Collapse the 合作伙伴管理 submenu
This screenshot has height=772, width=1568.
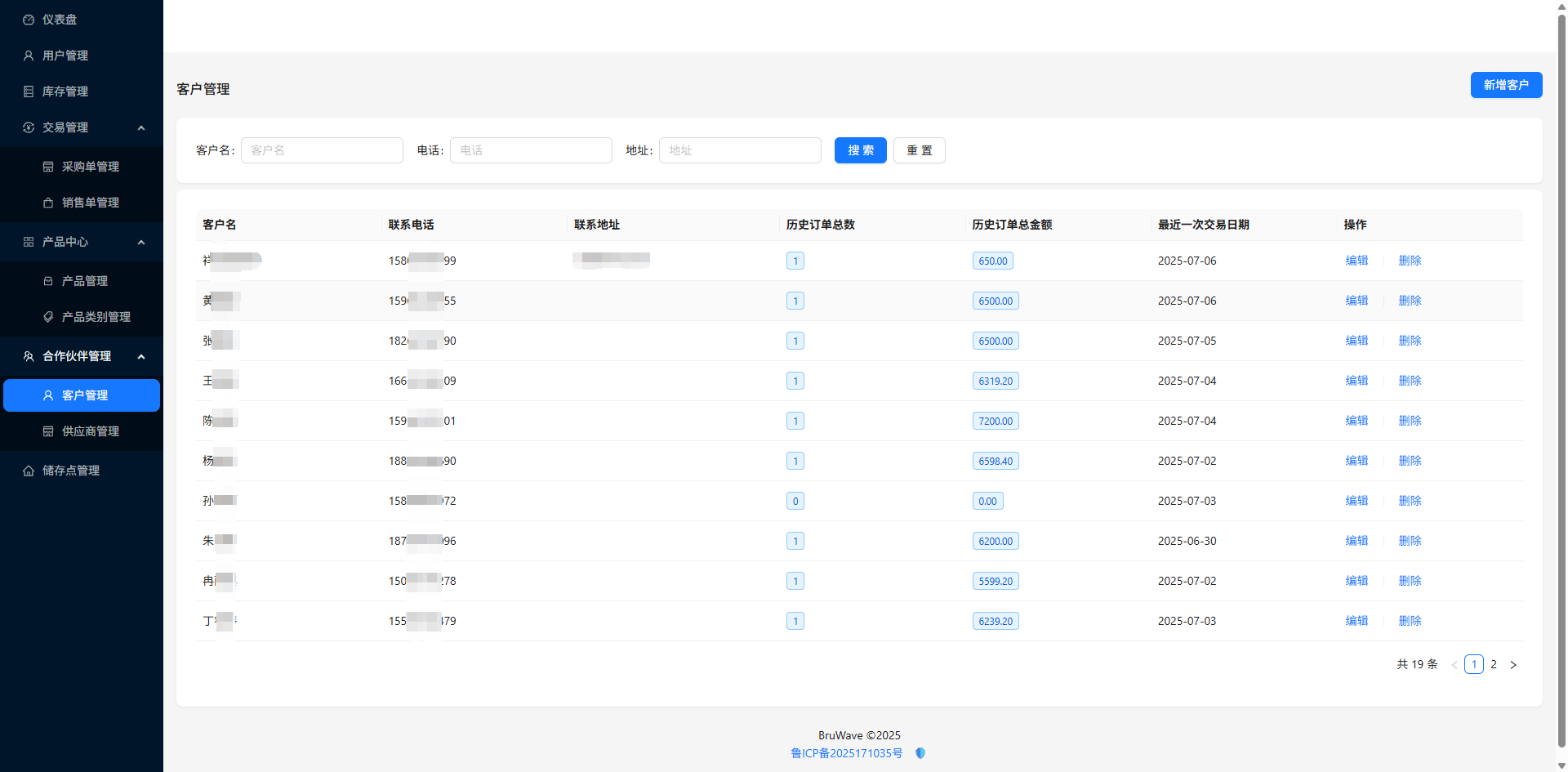[x=141, y=356]
